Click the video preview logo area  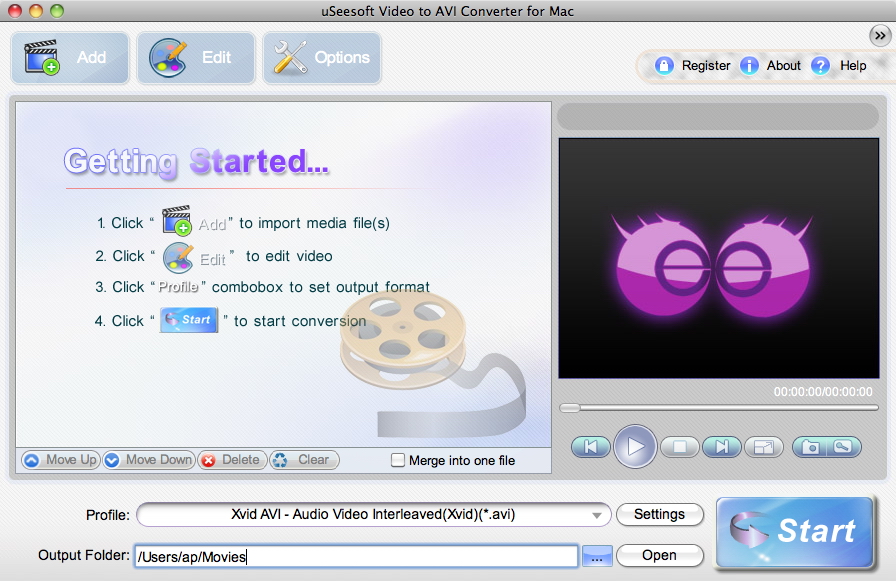click(719, 258)
